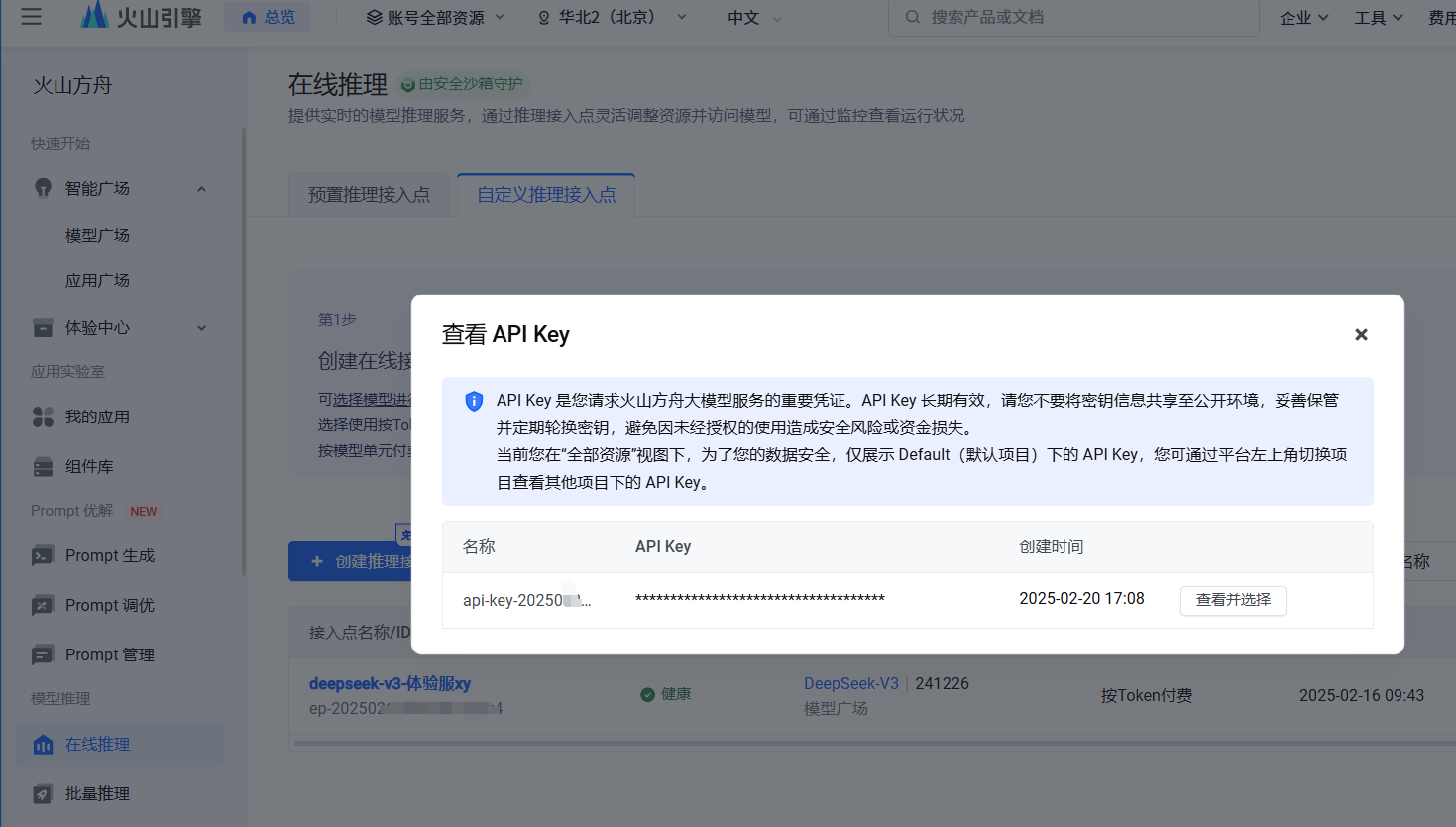Click the 批量推理 icon
The image size is (1456, 827).
[x=43, y=793]
